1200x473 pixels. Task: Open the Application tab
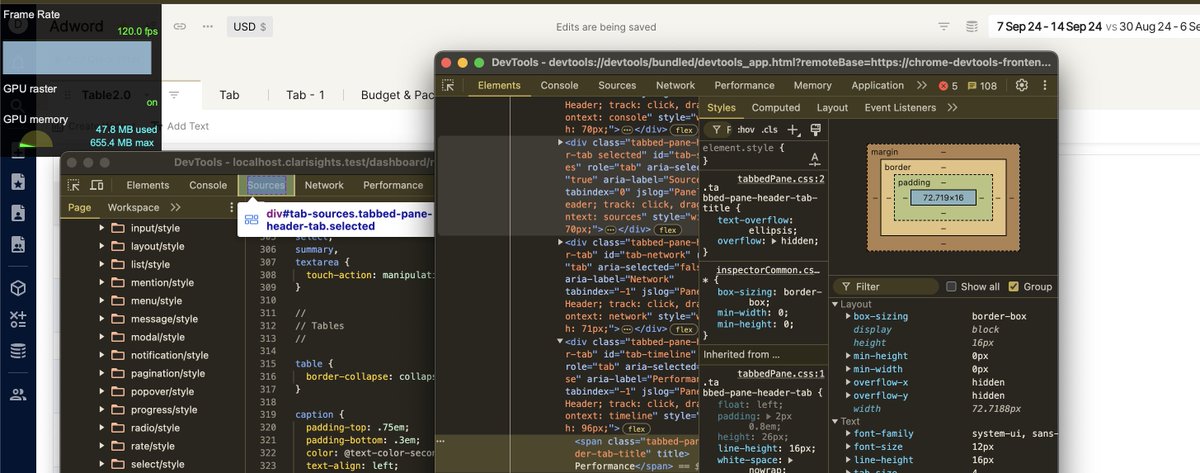[x=878, y=86]
